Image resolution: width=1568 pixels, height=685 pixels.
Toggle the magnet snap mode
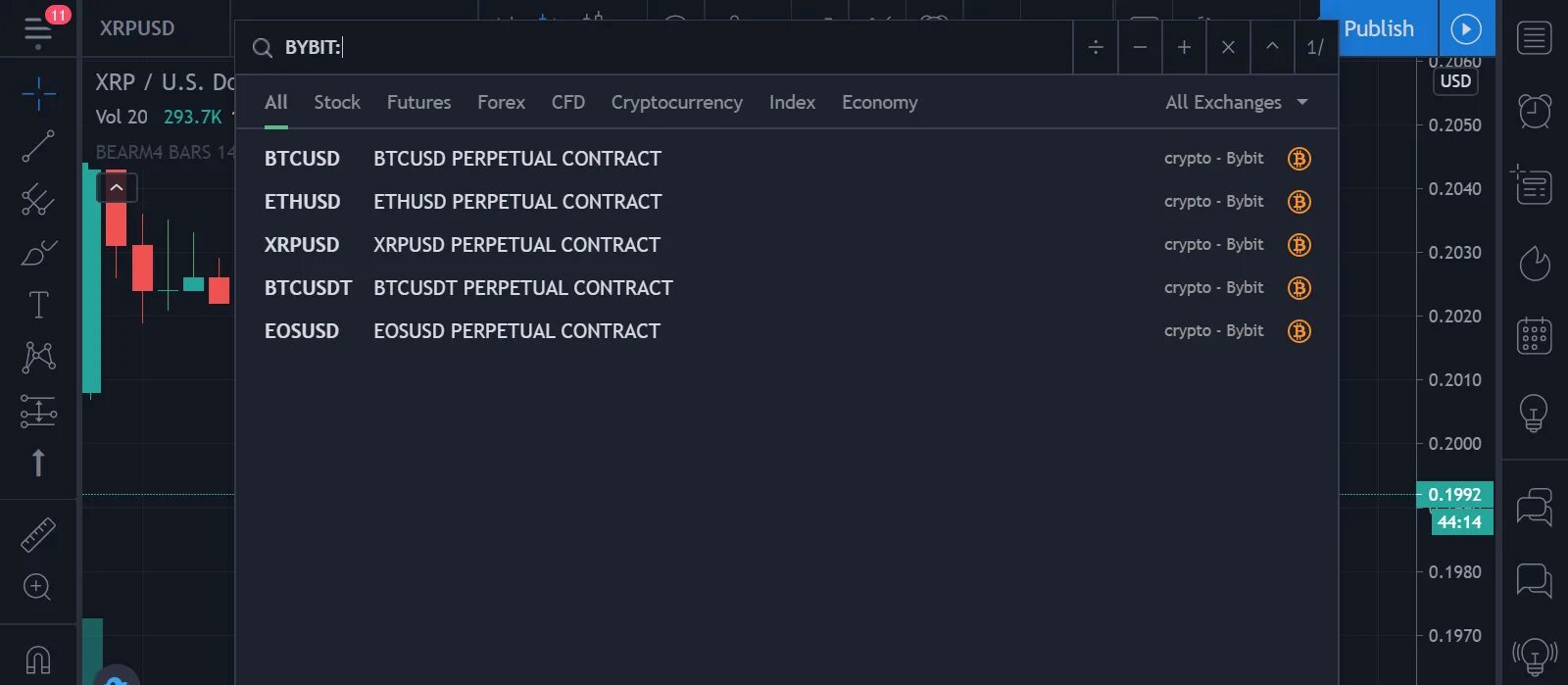(38, 660)
